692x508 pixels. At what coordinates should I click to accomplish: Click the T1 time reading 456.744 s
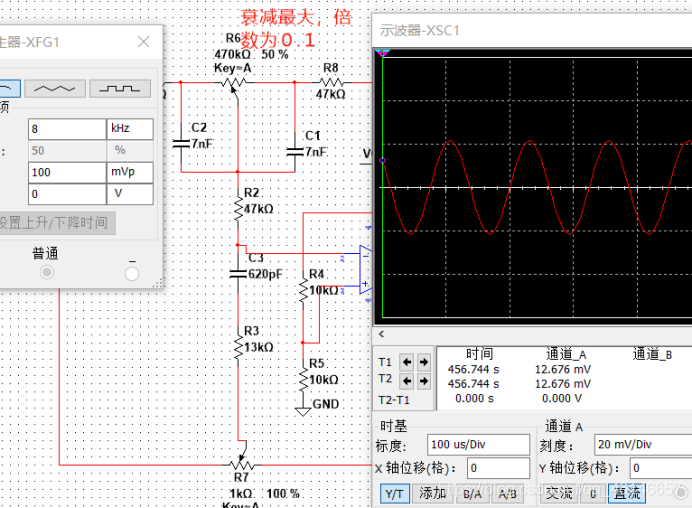point(473,369)
